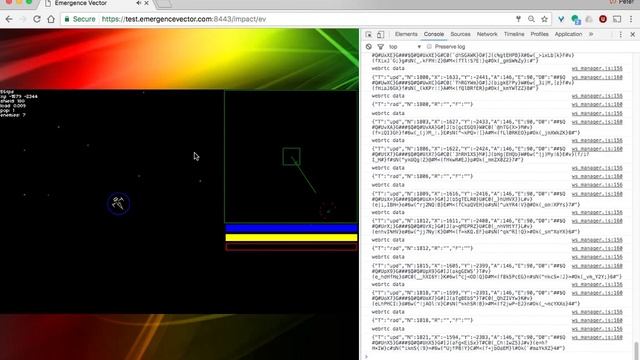Click the green square on the minimap
Screen dimensions: 640x360
(x=291, y=157)
